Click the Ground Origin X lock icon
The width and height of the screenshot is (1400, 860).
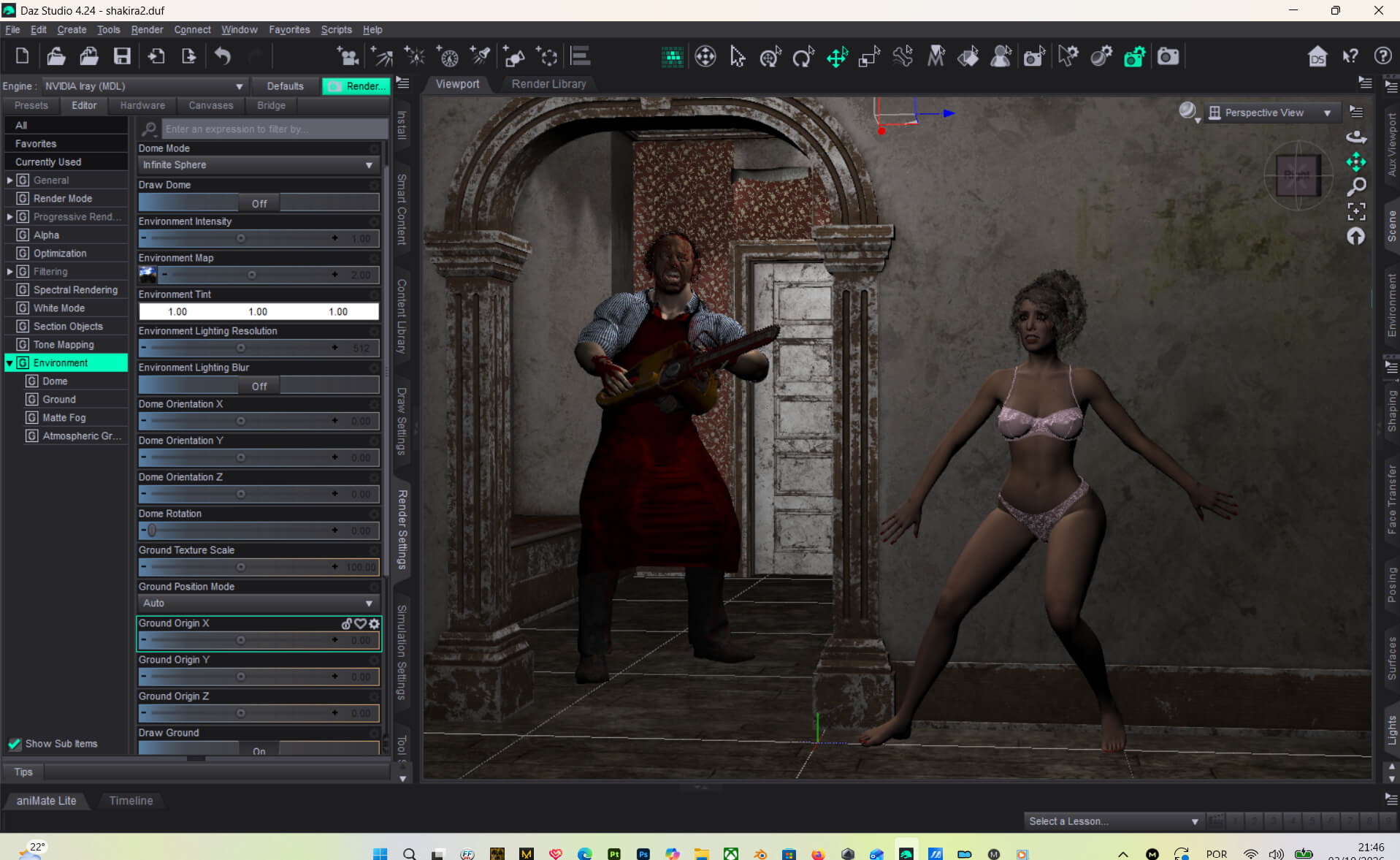coord(347,623)
